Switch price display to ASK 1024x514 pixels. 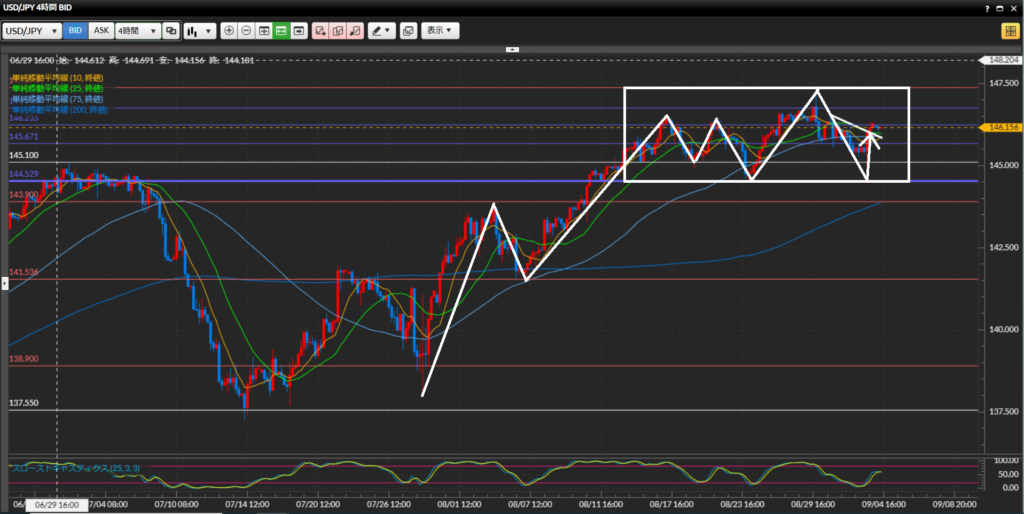click(x=101, y=31)
